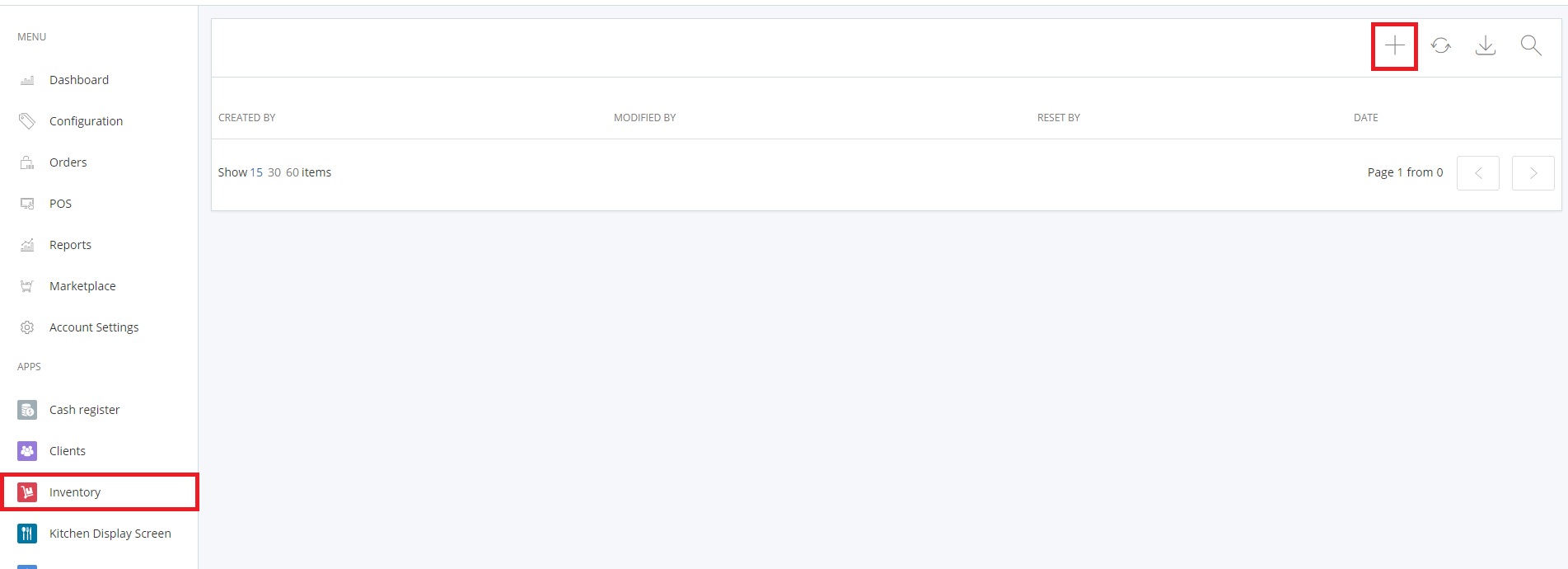This screenshot has width=1568, height=569.
Task: Click the Configuration tag icon
Action: tap(27, 121)
